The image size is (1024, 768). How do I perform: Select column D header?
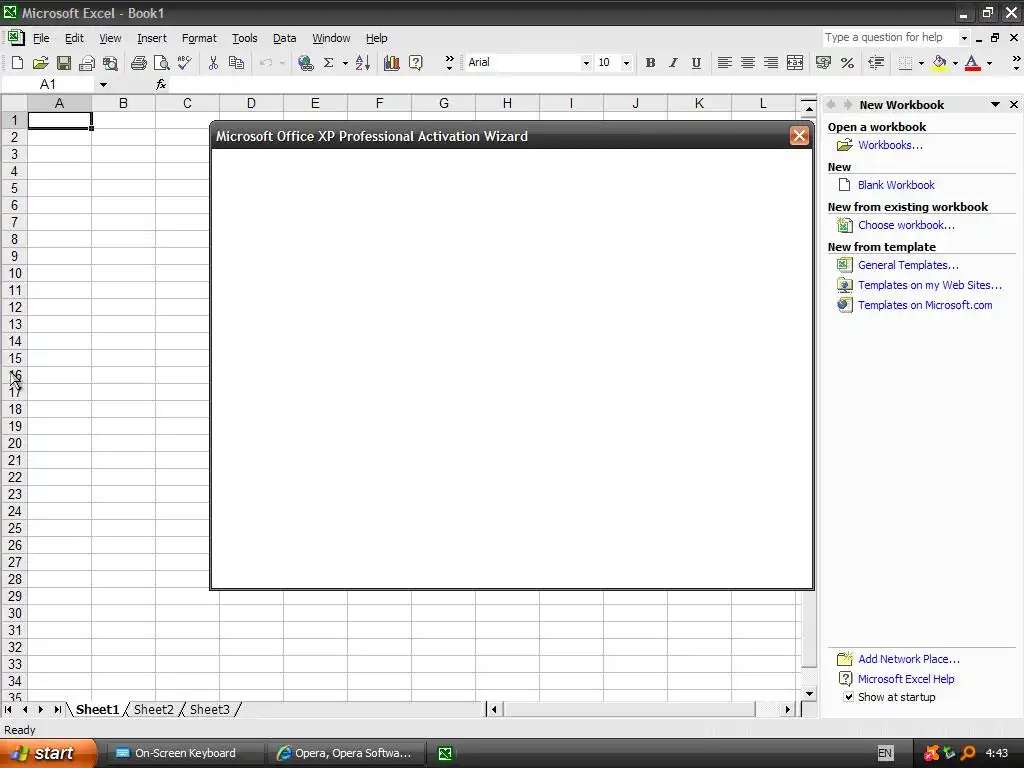pyautogui.click(x=251, y=103)
